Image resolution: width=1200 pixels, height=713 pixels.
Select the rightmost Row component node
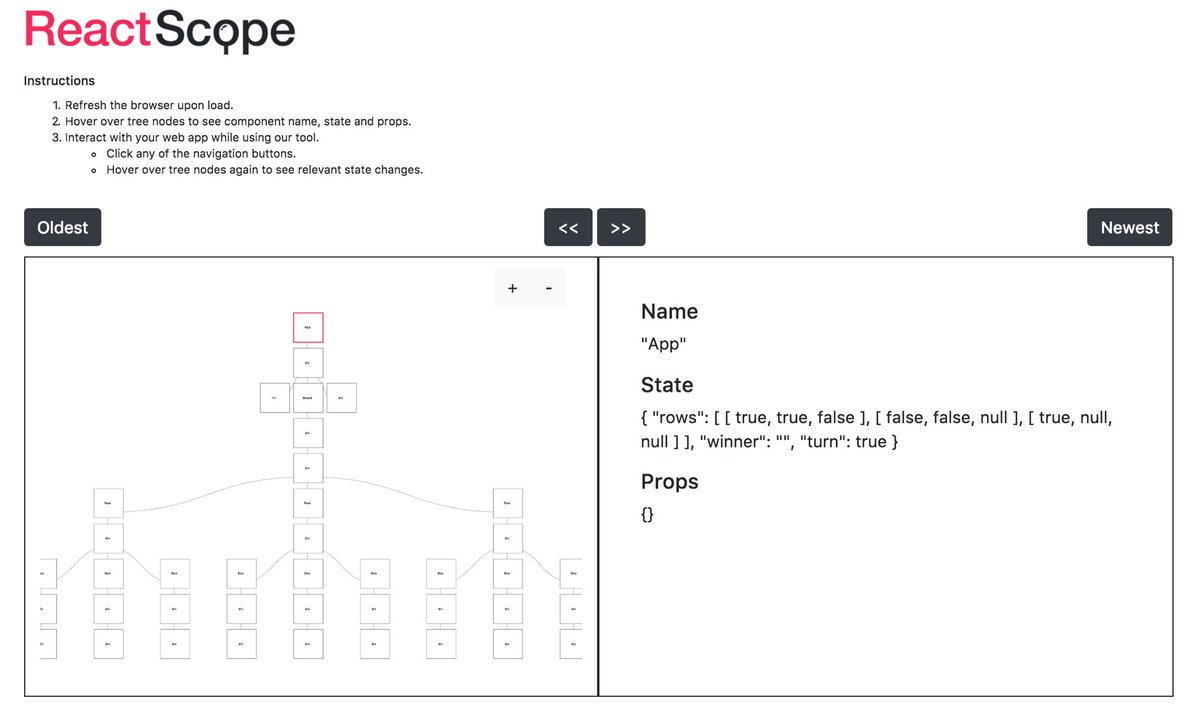coord(507,503)
